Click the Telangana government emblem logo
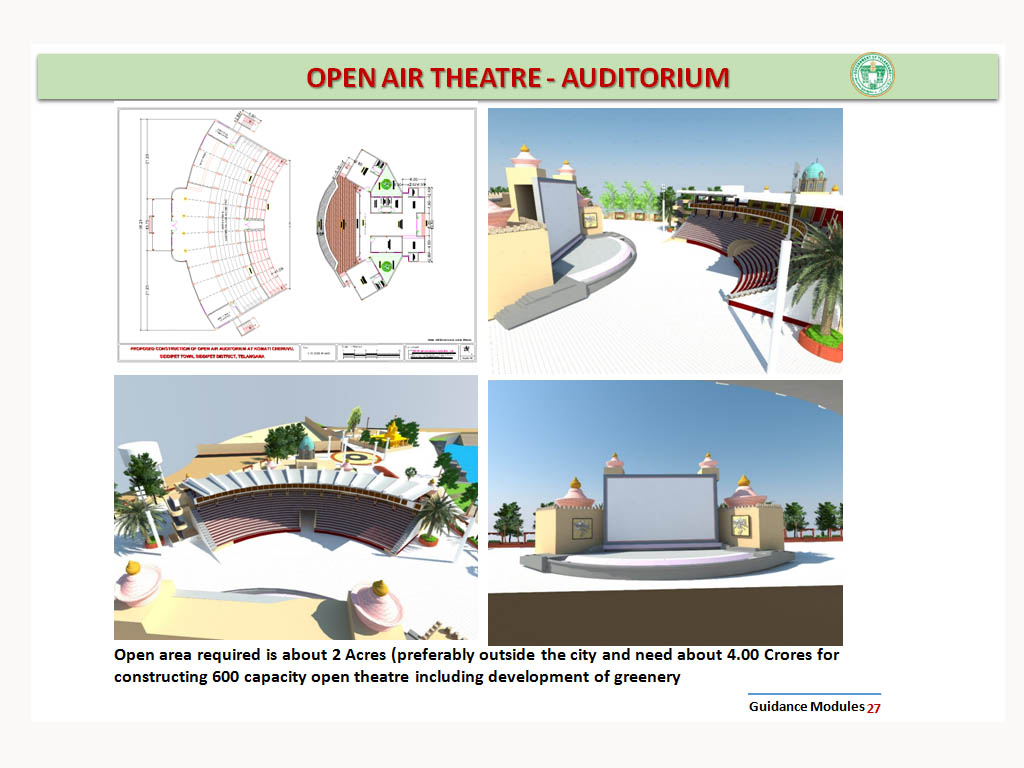 (x=872, y=75)
